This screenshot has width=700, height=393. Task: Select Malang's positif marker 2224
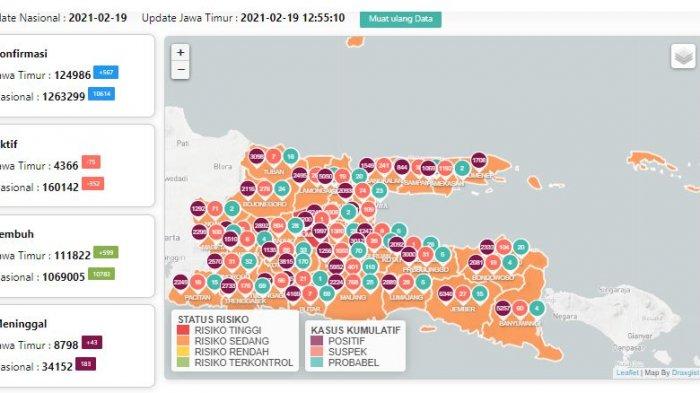[336, 282]
